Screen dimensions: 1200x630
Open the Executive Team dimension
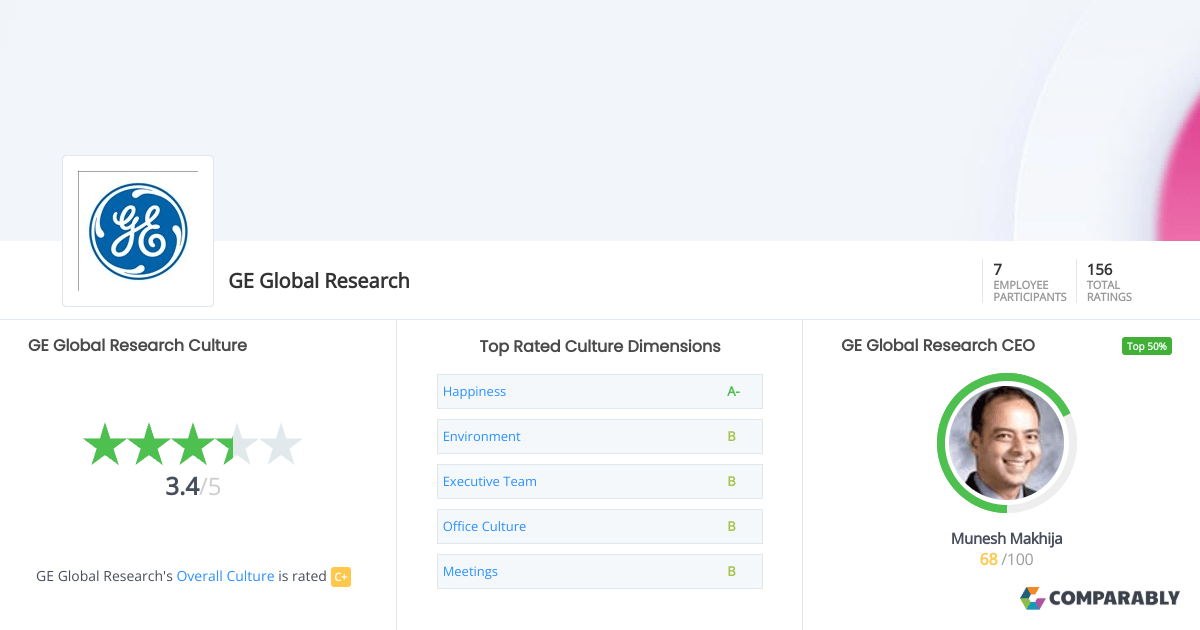click(x=600, y=482)
